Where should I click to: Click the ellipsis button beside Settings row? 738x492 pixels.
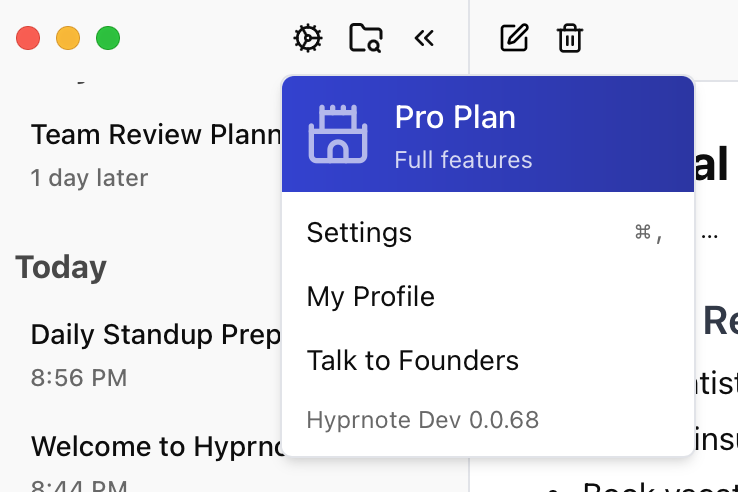[x=709, y=235]
